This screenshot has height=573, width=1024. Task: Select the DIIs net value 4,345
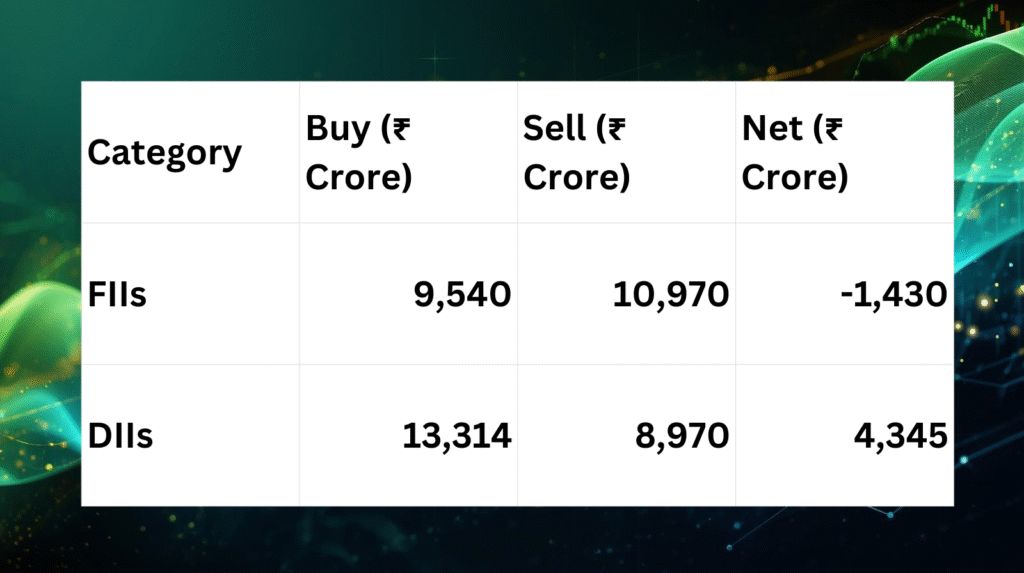[901, 436]
